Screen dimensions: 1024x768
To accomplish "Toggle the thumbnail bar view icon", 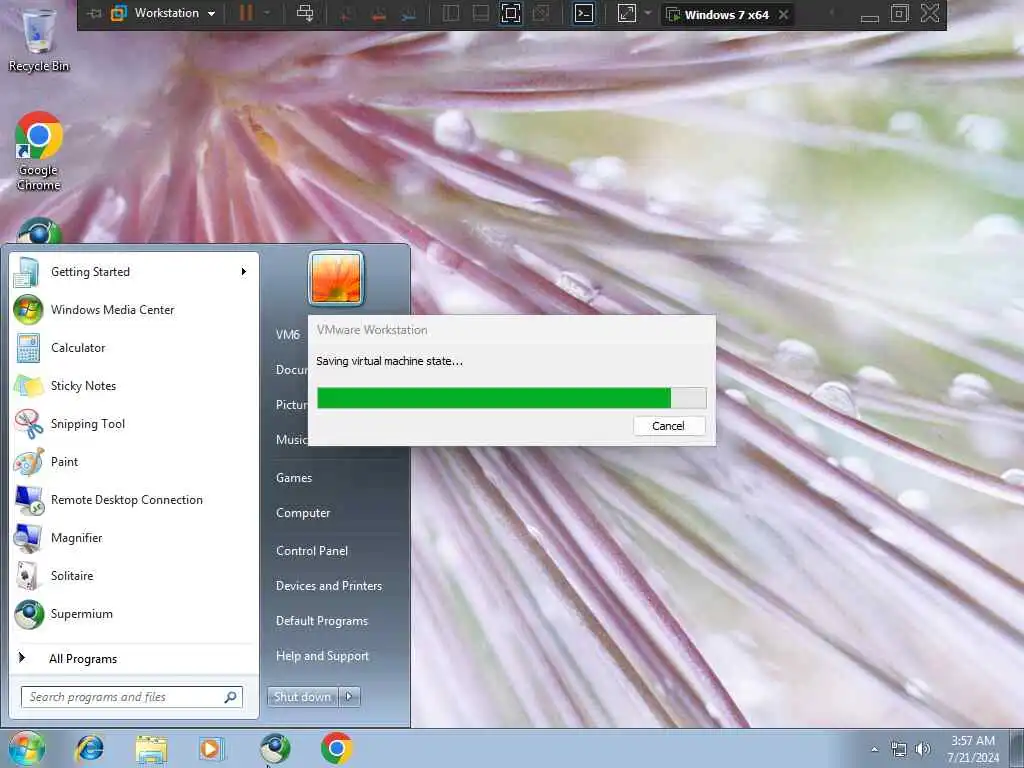I will [x=481, y=14].
